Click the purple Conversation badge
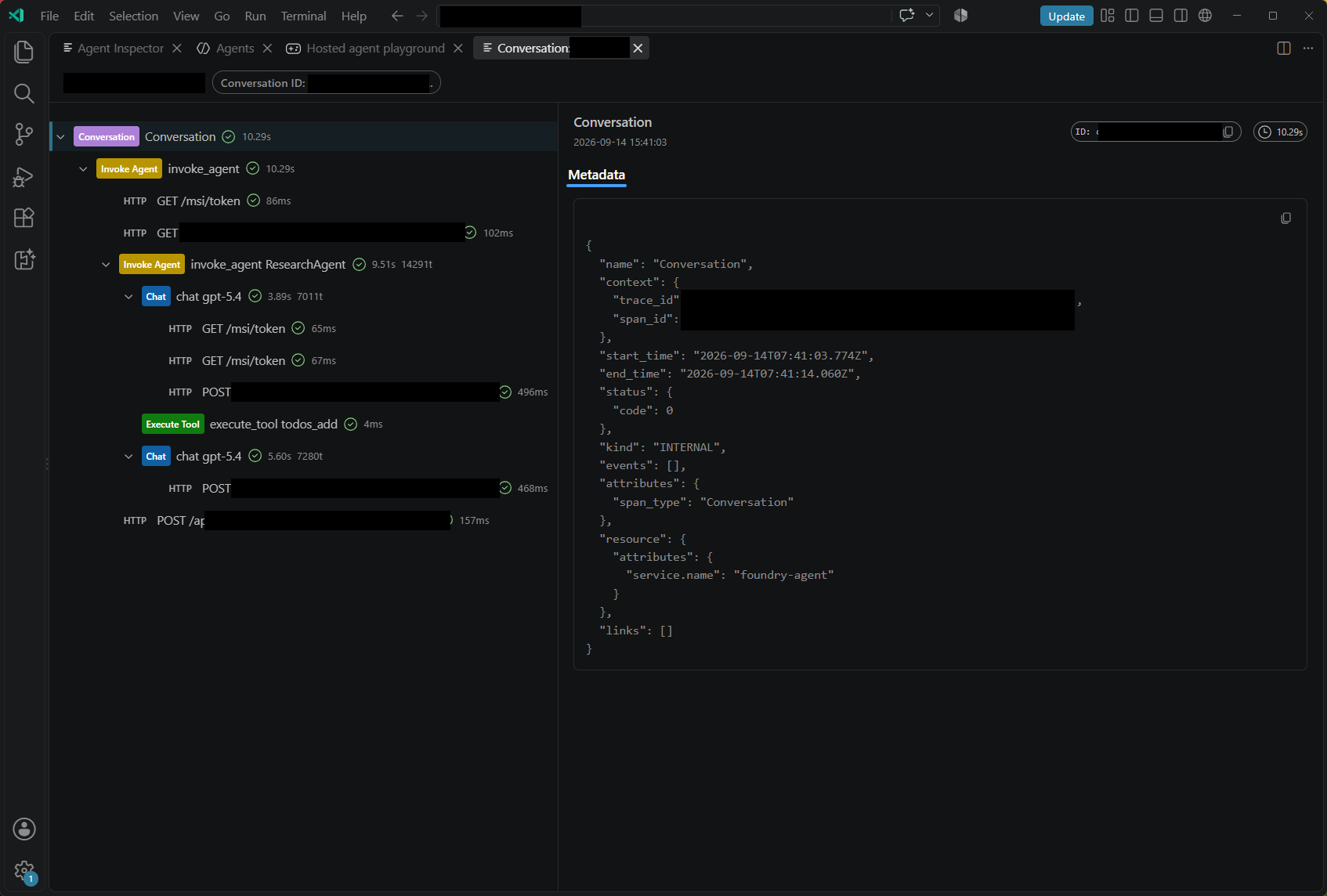Viewport: 1327px width, 896px height. (x=107, y=137)
